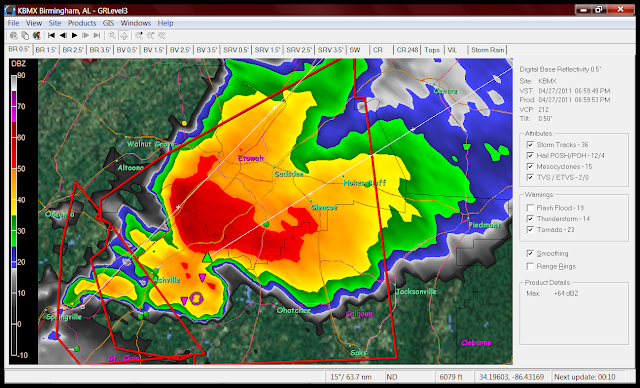Jump to last frame of loop
Image resolution: width=640 pixels, height=388 pixels.
[97, 35]
